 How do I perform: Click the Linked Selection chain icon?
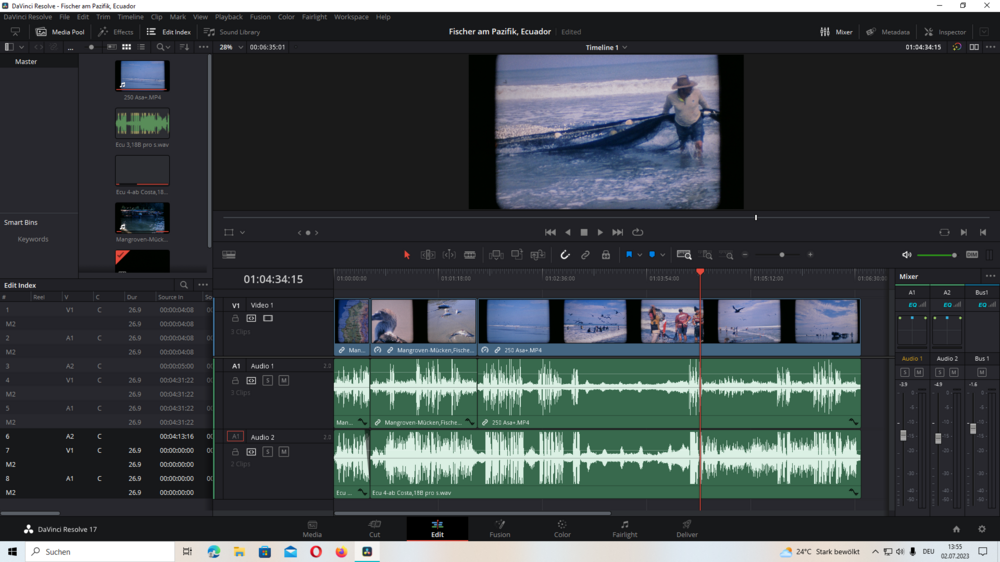click(585, 255)
